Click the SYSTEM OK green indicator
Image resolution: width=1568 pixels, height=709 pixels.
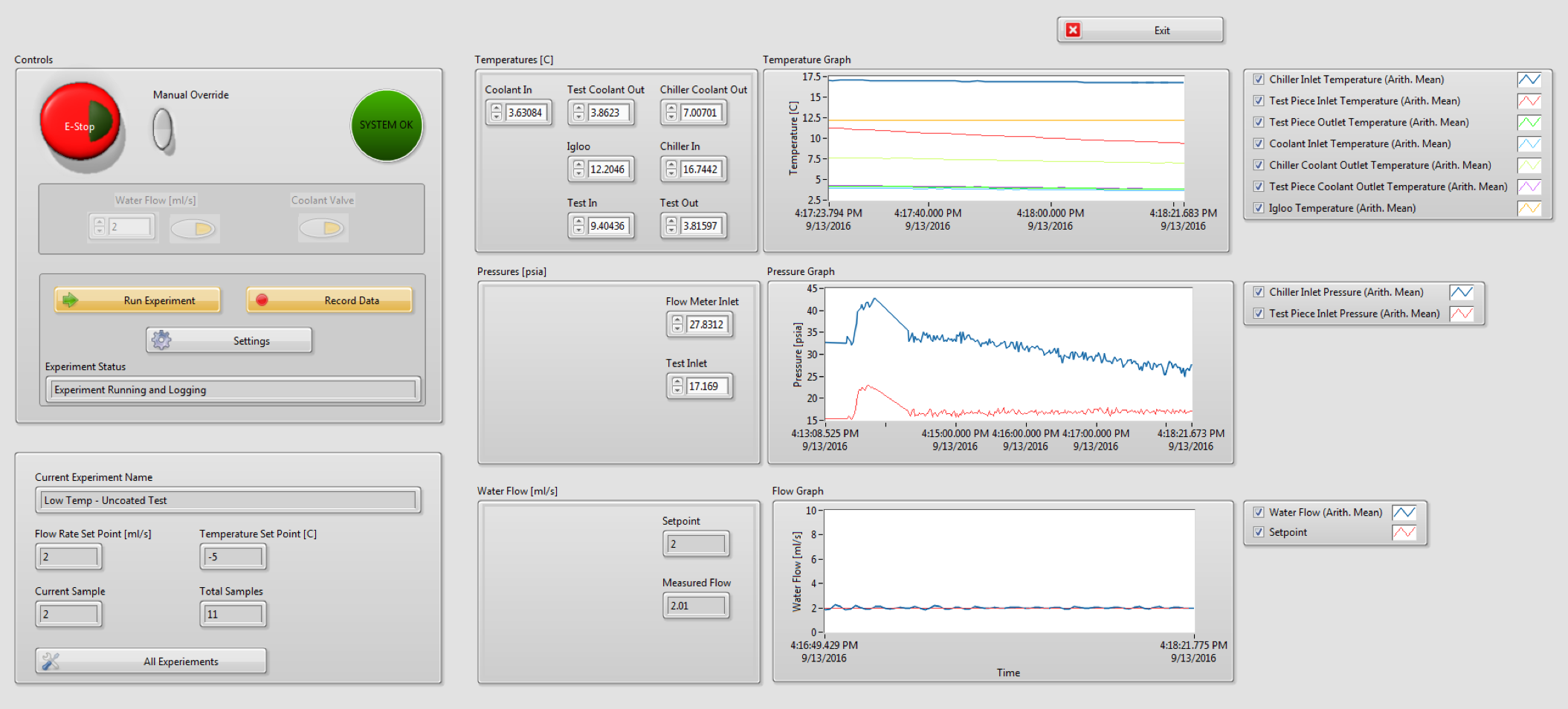pyautogui.click(x=387, y=125)
